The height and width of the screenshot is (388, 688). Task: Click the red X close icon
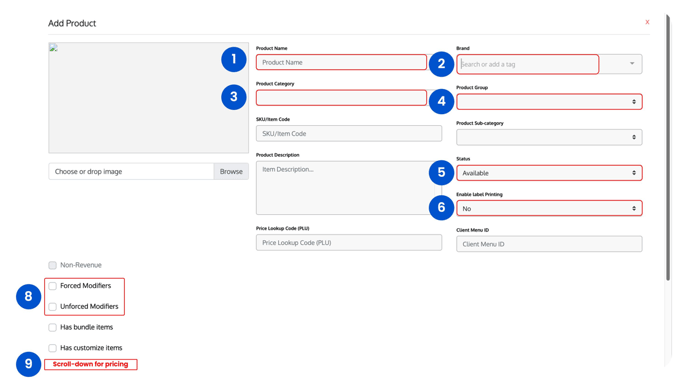647,22
